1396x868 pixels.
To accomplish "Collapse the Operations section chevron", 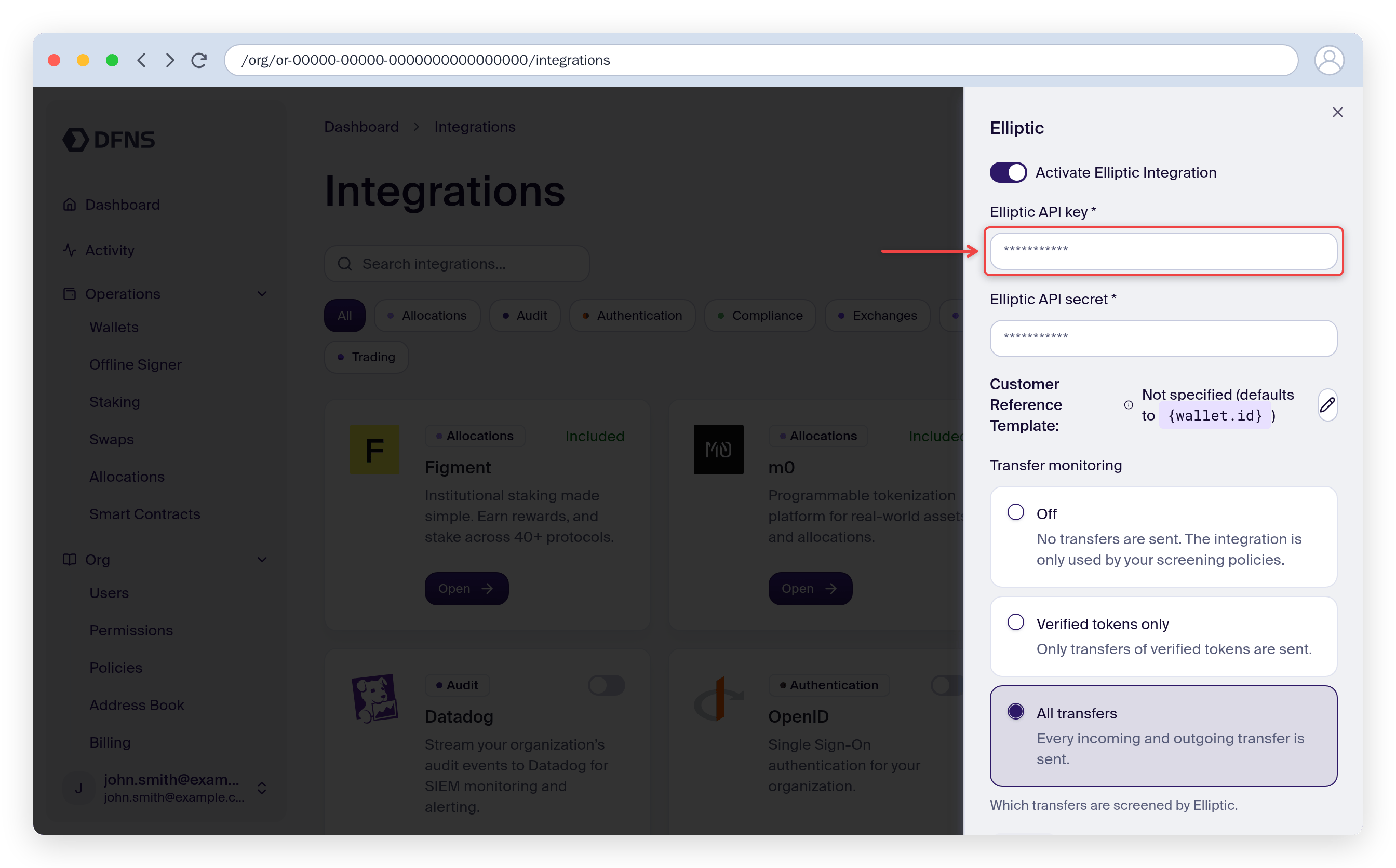I will [x=262, y=294].
